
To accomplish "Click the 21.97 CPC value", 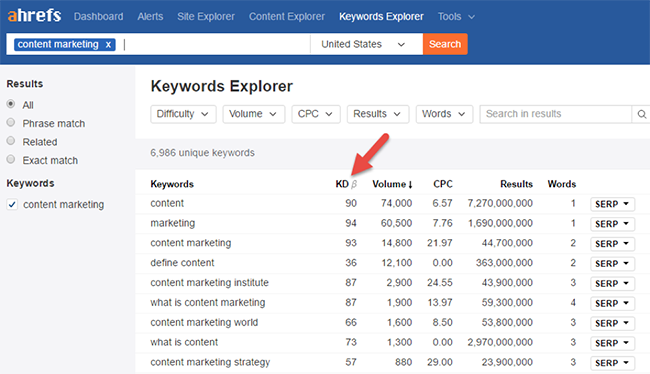I will pos(440,243).
